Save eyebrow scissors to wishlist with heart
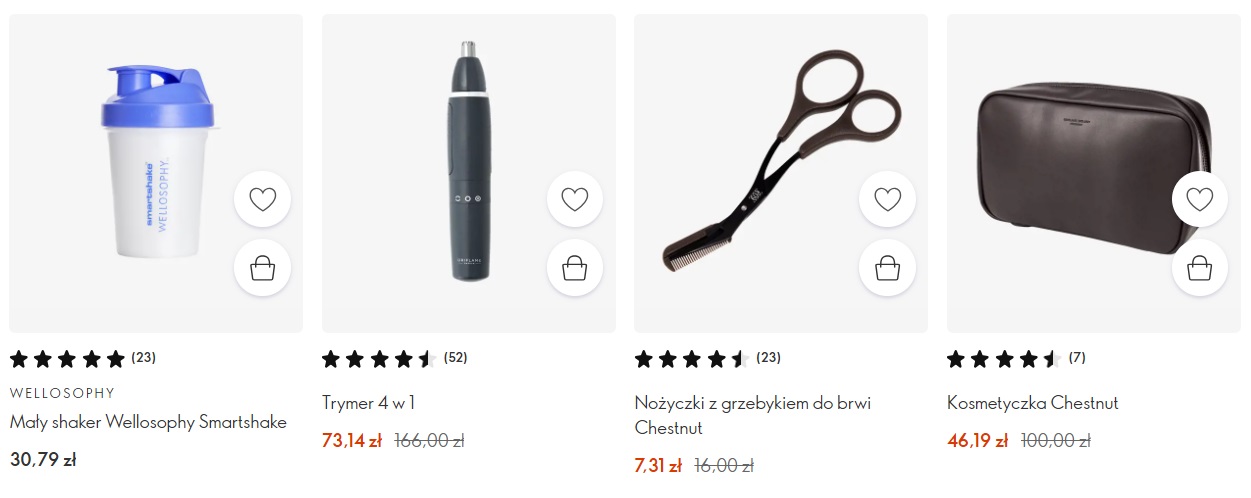The height and width of the screenshot is (498, 1251). point(887,200)
